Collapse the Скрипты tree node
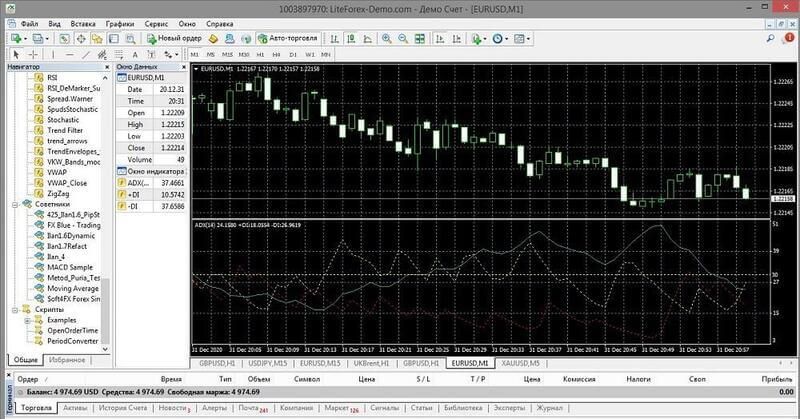This screenshot has width=800, height=419. click(15, 310)
